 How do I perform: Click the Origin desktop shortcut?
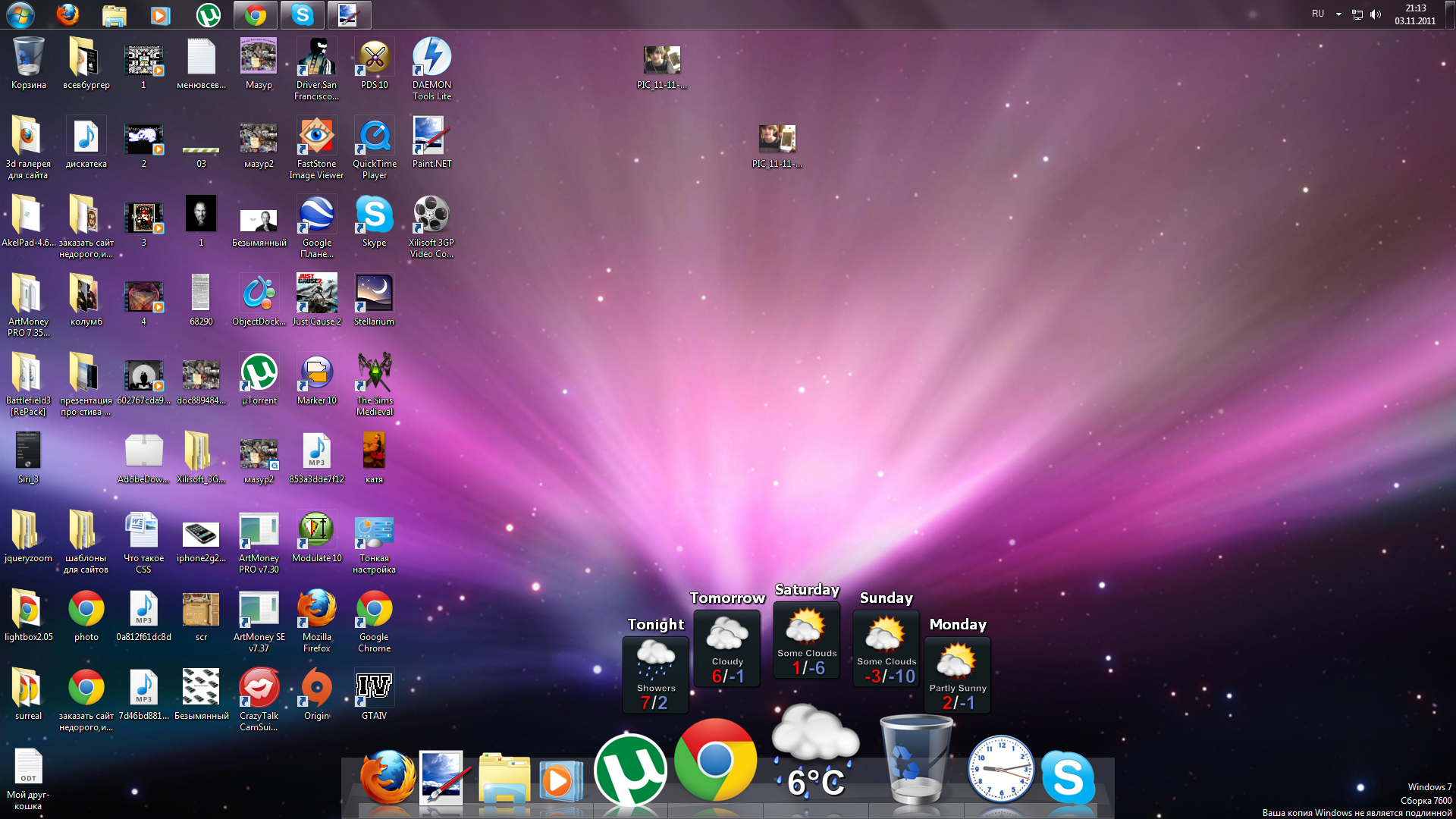tap(316, 688)
